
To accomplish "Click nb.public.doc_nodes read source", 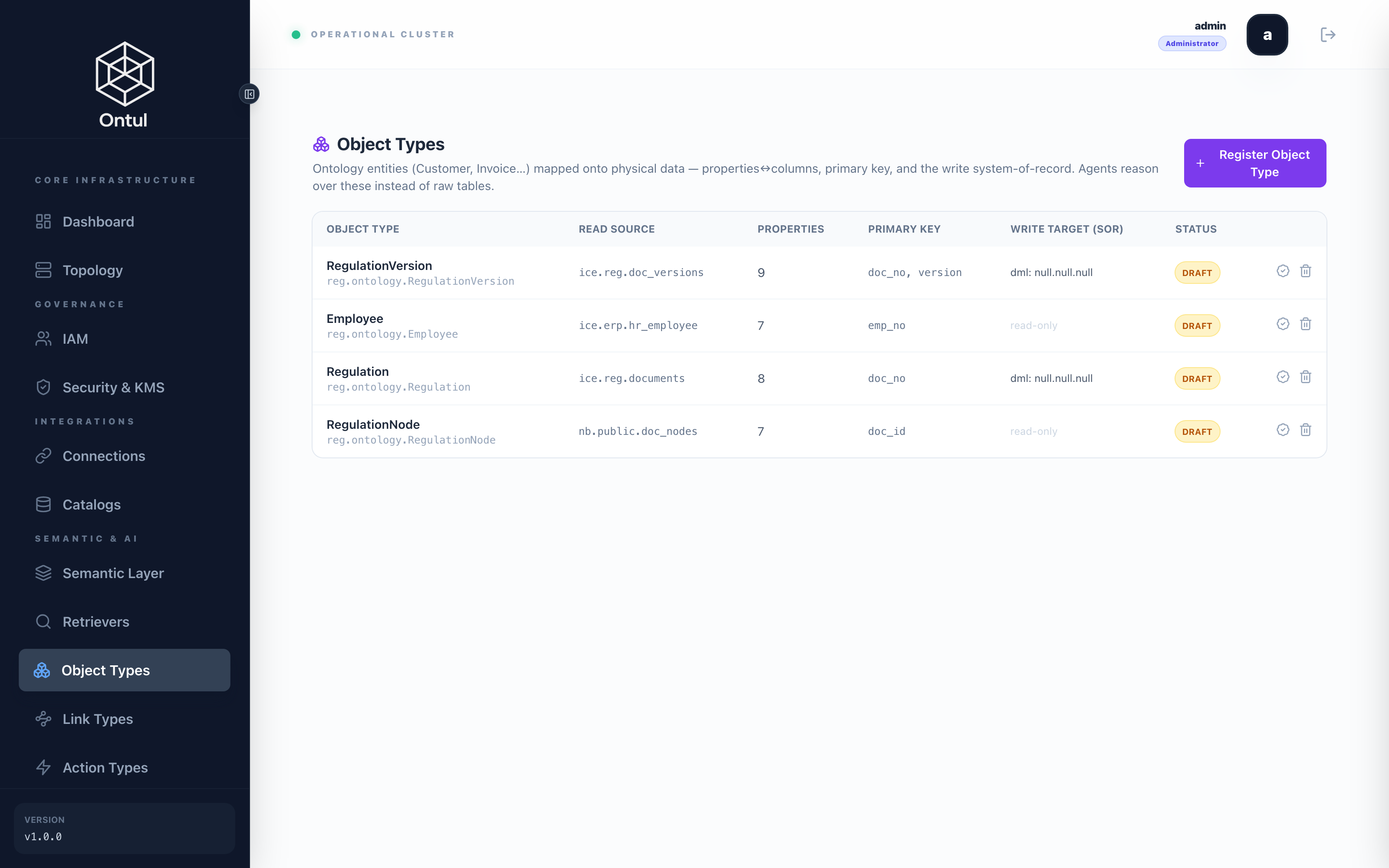I will tap(638, 431).
